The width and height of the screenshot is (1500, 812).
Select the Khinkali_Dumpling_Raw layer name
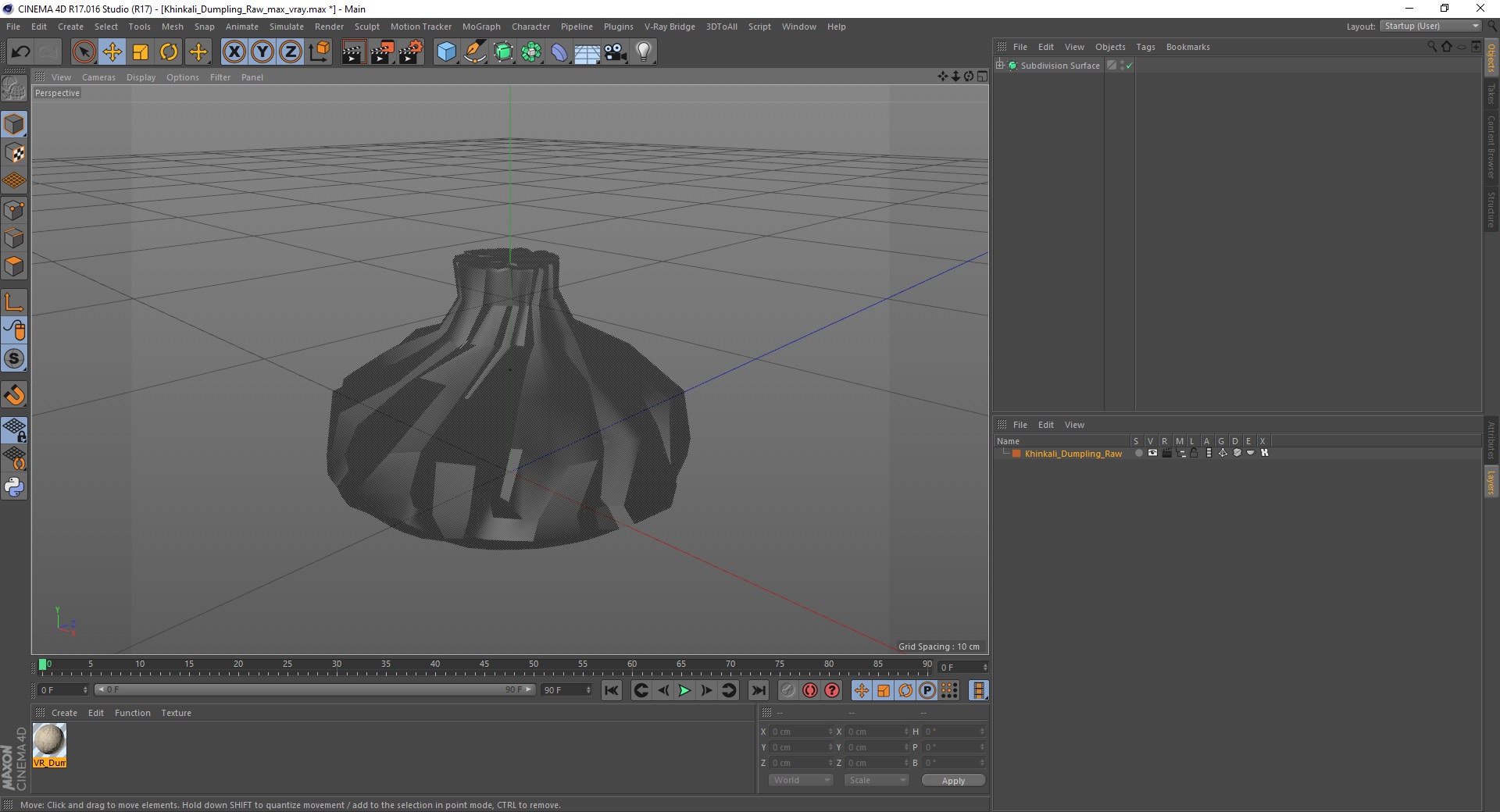click(x=1073, y=454)
